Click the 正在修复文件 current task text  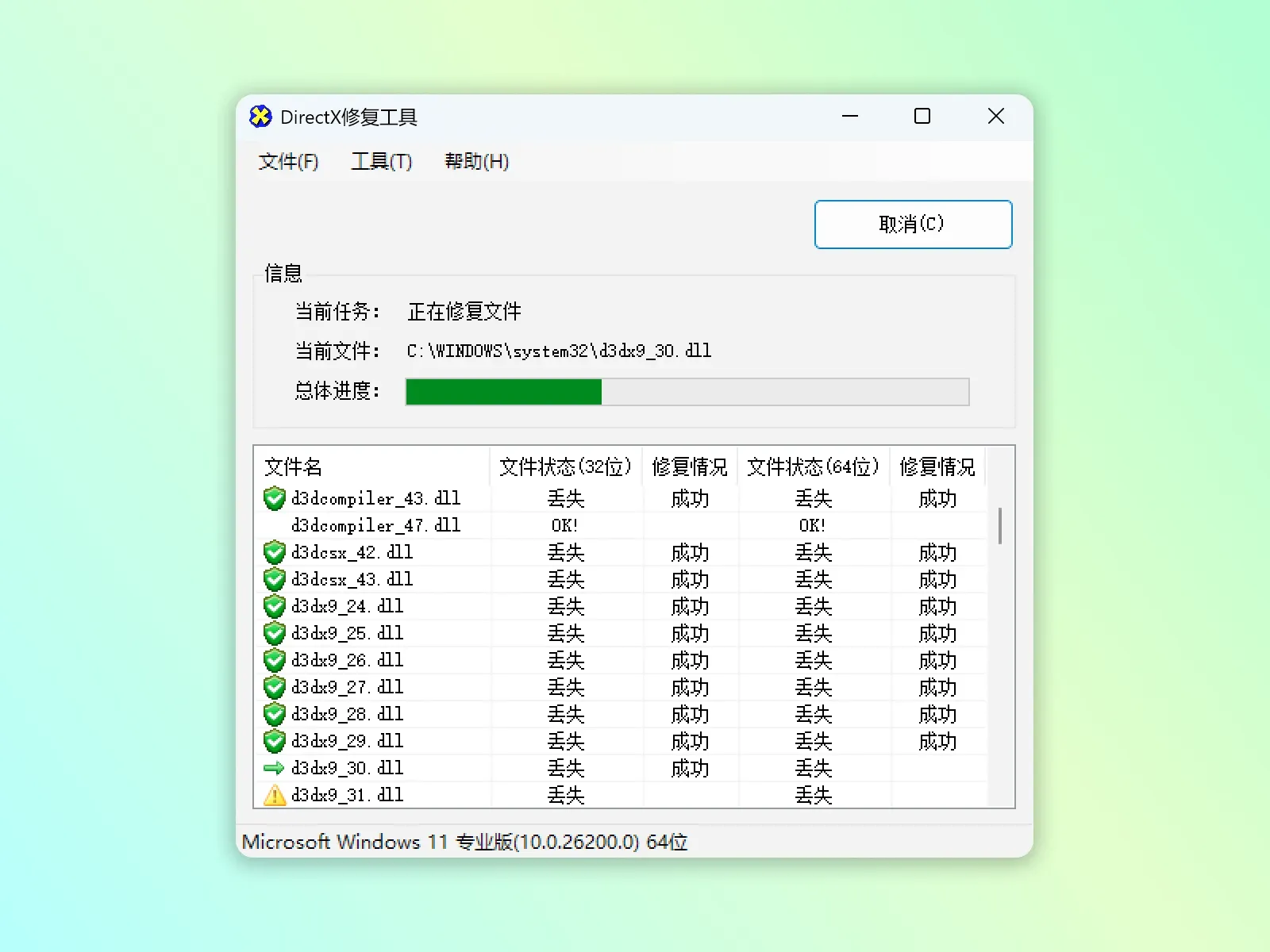coord(464,312)
